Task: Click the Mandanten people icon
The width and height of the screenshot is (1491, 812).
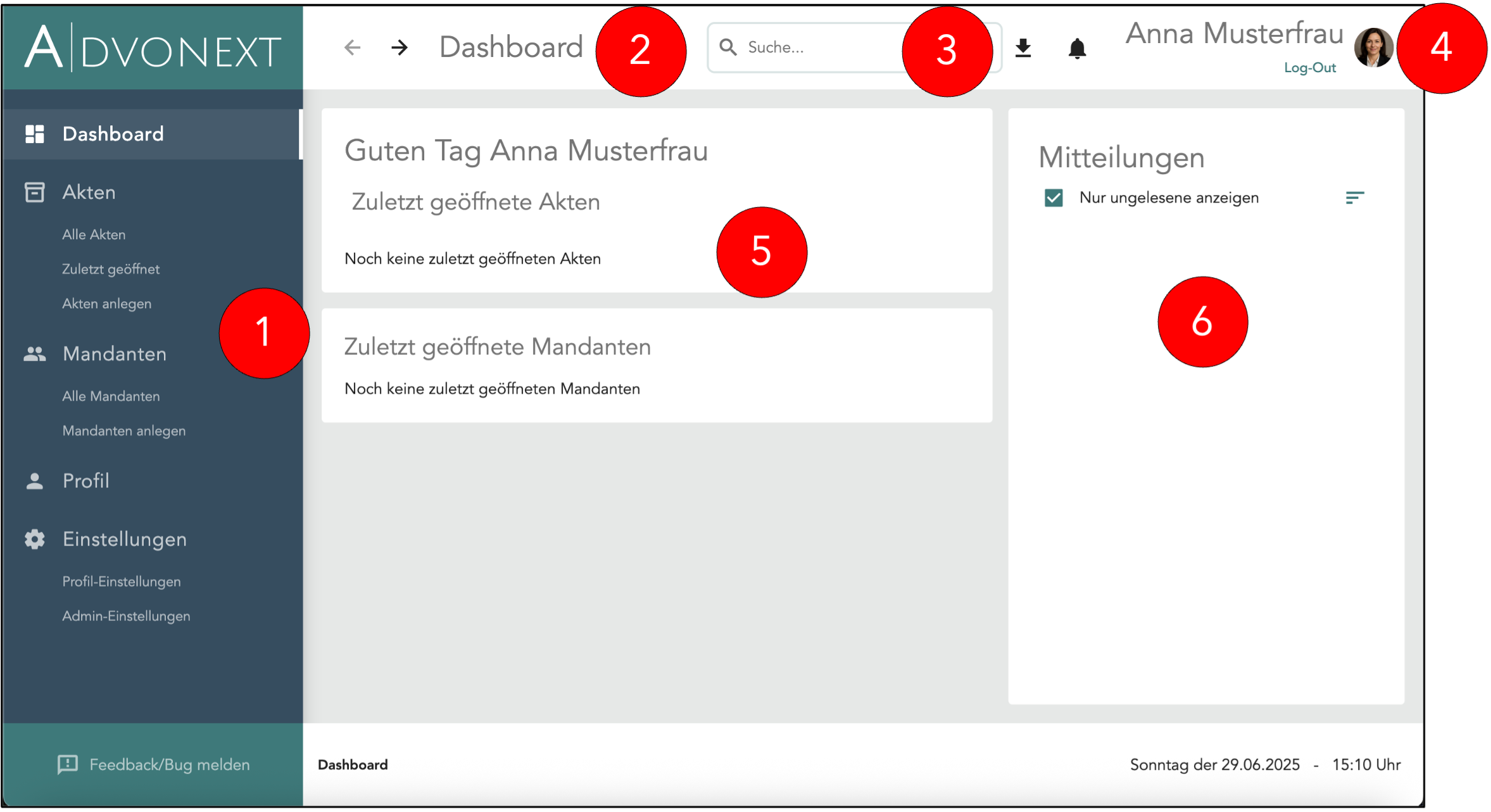Action: tap(34, 354)
